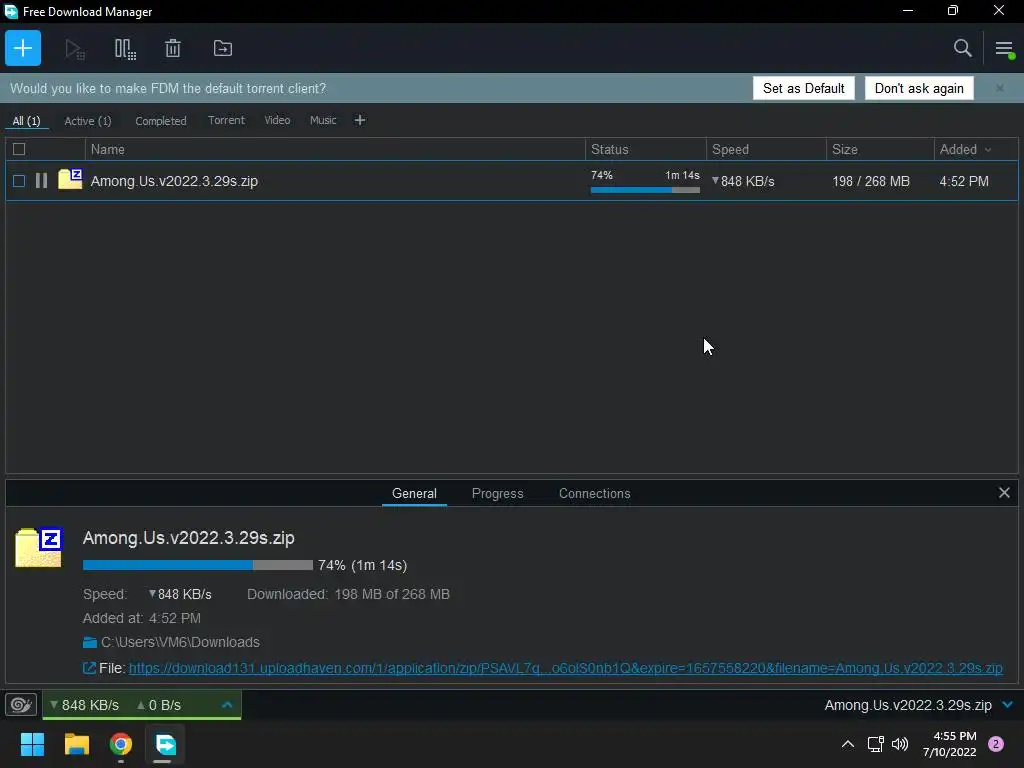Switch to the Active (1) filter tab
Screen dimensions: 1024x768
(88, 121)
